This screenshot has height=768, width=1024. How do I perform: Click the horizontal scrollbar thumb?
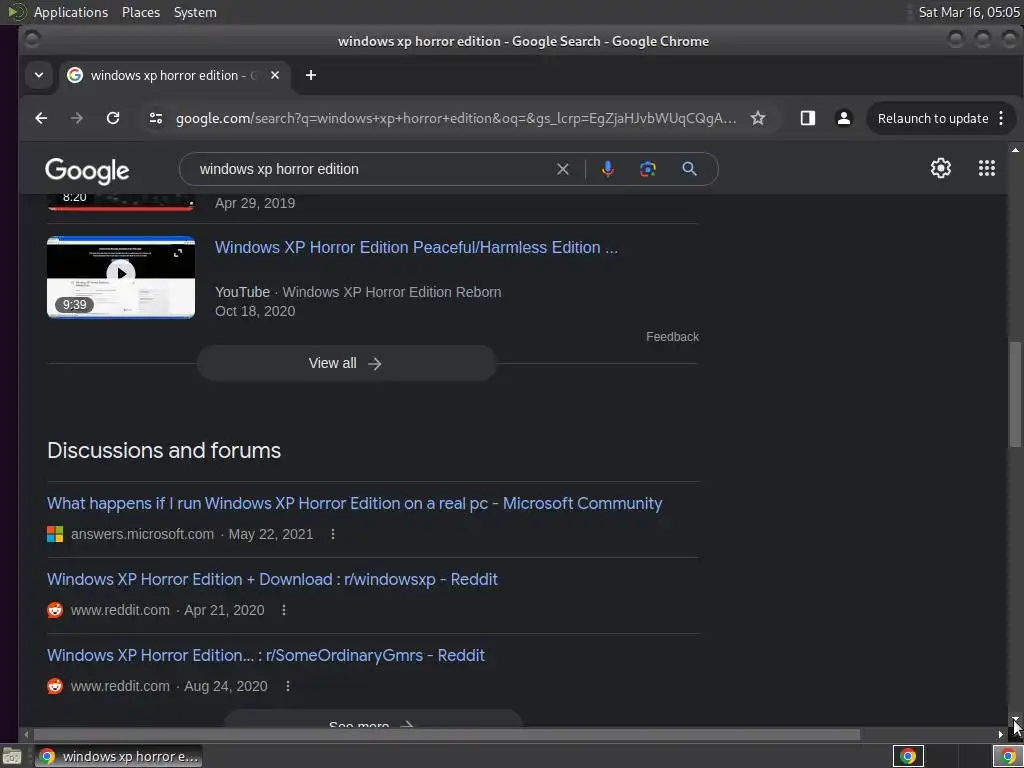click(x=447, y=735)
